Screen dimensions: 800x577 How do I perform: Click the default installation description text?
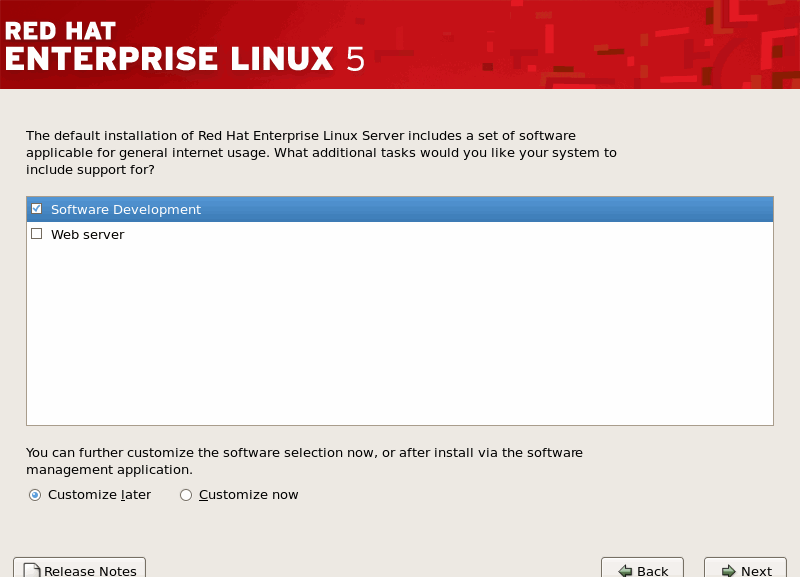[x=320, y=152]
